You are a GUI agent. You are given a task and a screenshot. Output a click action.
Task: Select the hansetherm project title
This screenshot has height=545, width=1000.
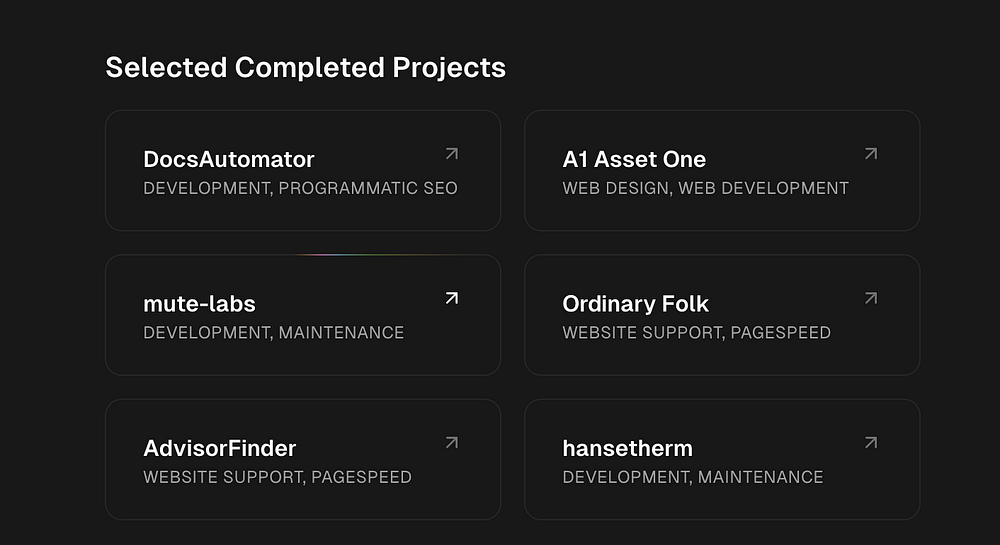tap(628, 447)
